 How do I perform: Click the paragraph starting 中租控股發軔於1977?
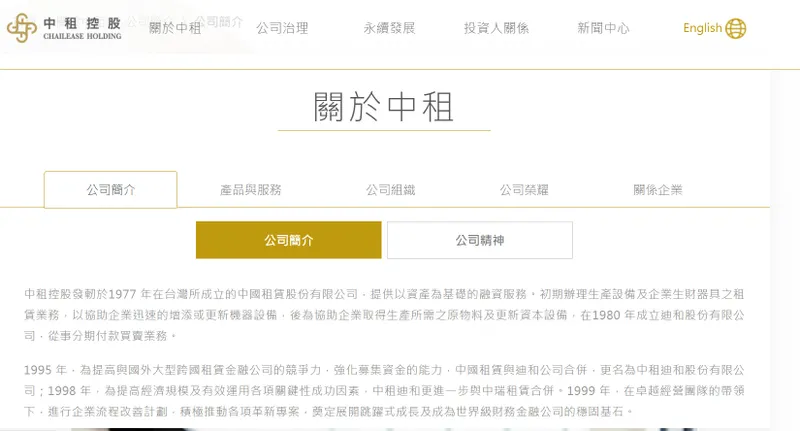(x=384, y=315)
